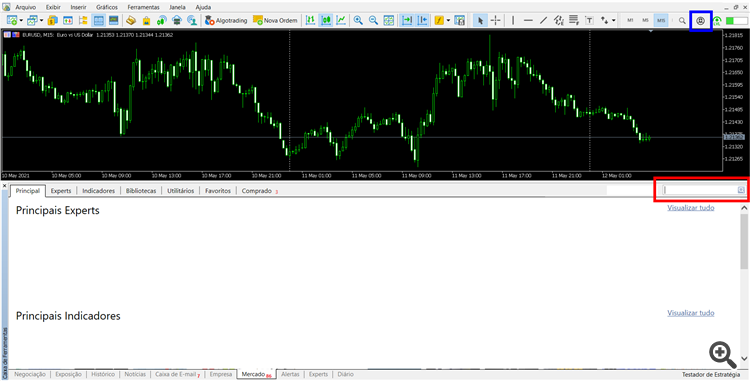The image size is (750, 381).
Task: Click the Market panel scroll-down arrow
Action: pos(744,359)
